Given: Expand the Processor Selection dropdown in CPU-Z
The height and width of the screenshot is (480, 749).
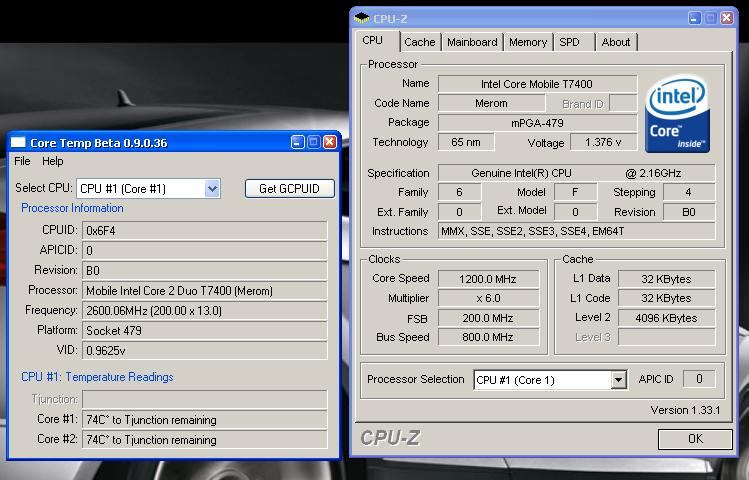Looking at the screenshot, I should coord(619,380).
